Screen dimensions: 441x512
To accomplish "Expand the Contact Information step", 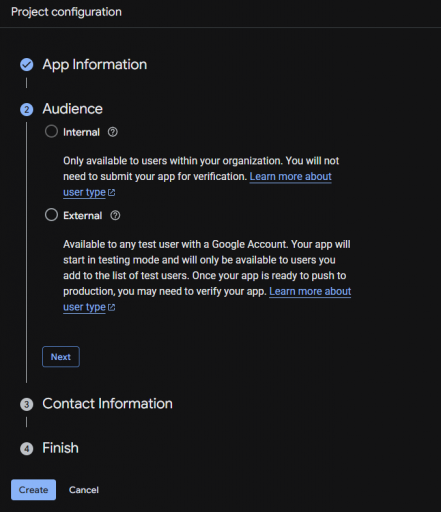I will (107, 404).
